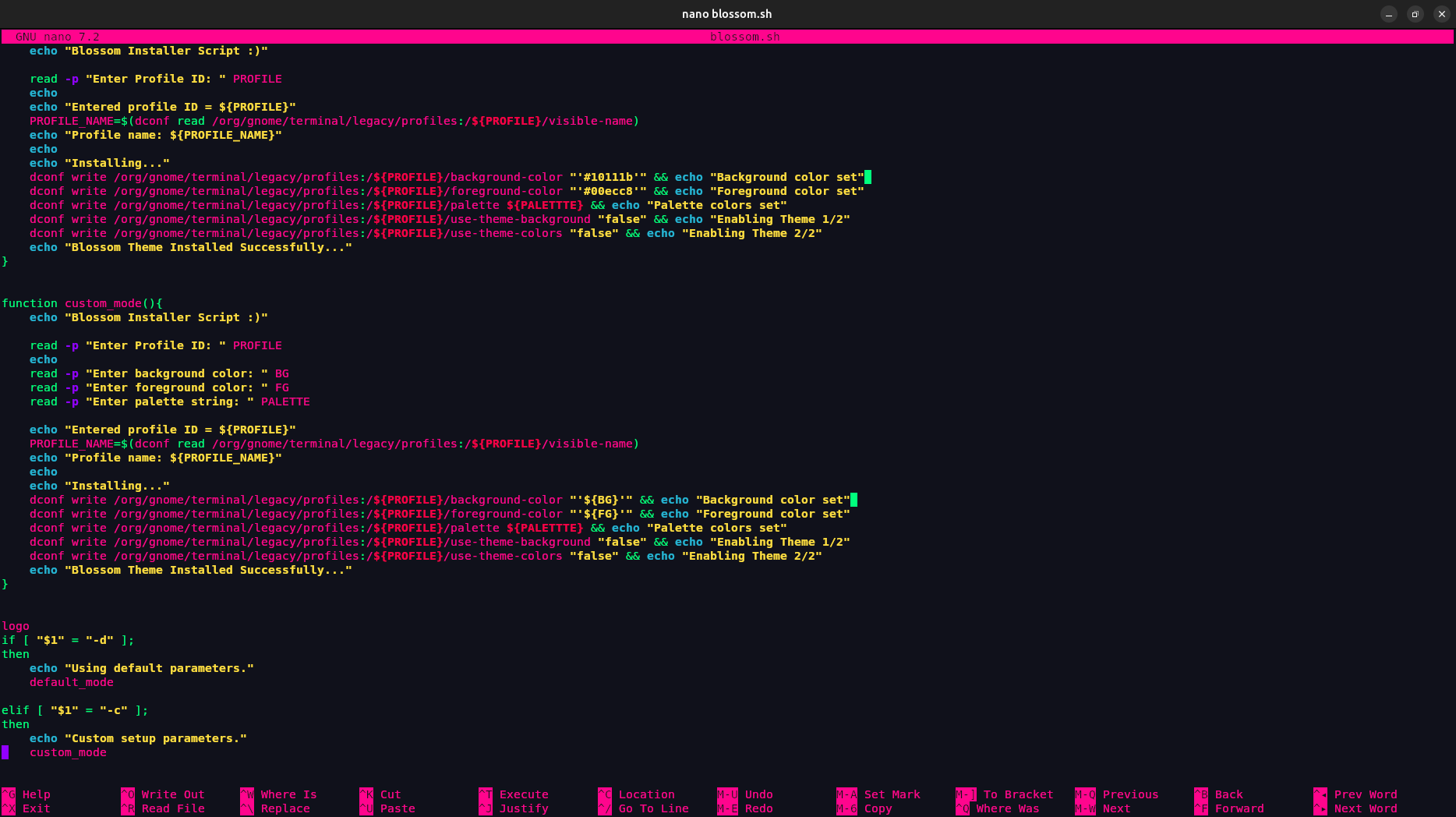This screenshot has height=817, width=1456.
Task: Click the Execute shortcut label
Action: pyautogui.click(x=524, y=794)
